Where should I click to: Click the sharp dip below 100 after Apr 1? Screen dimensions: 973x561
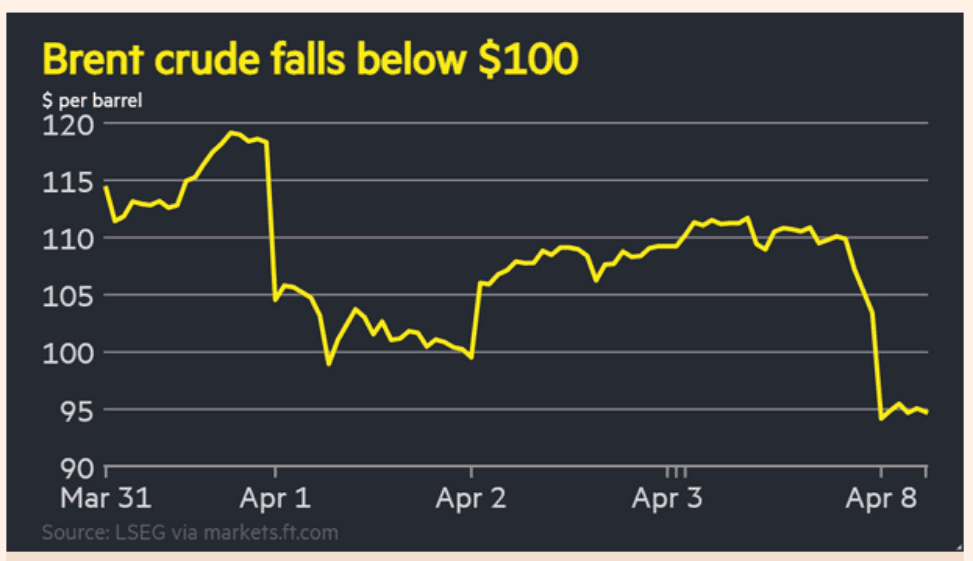click(329, 364)
